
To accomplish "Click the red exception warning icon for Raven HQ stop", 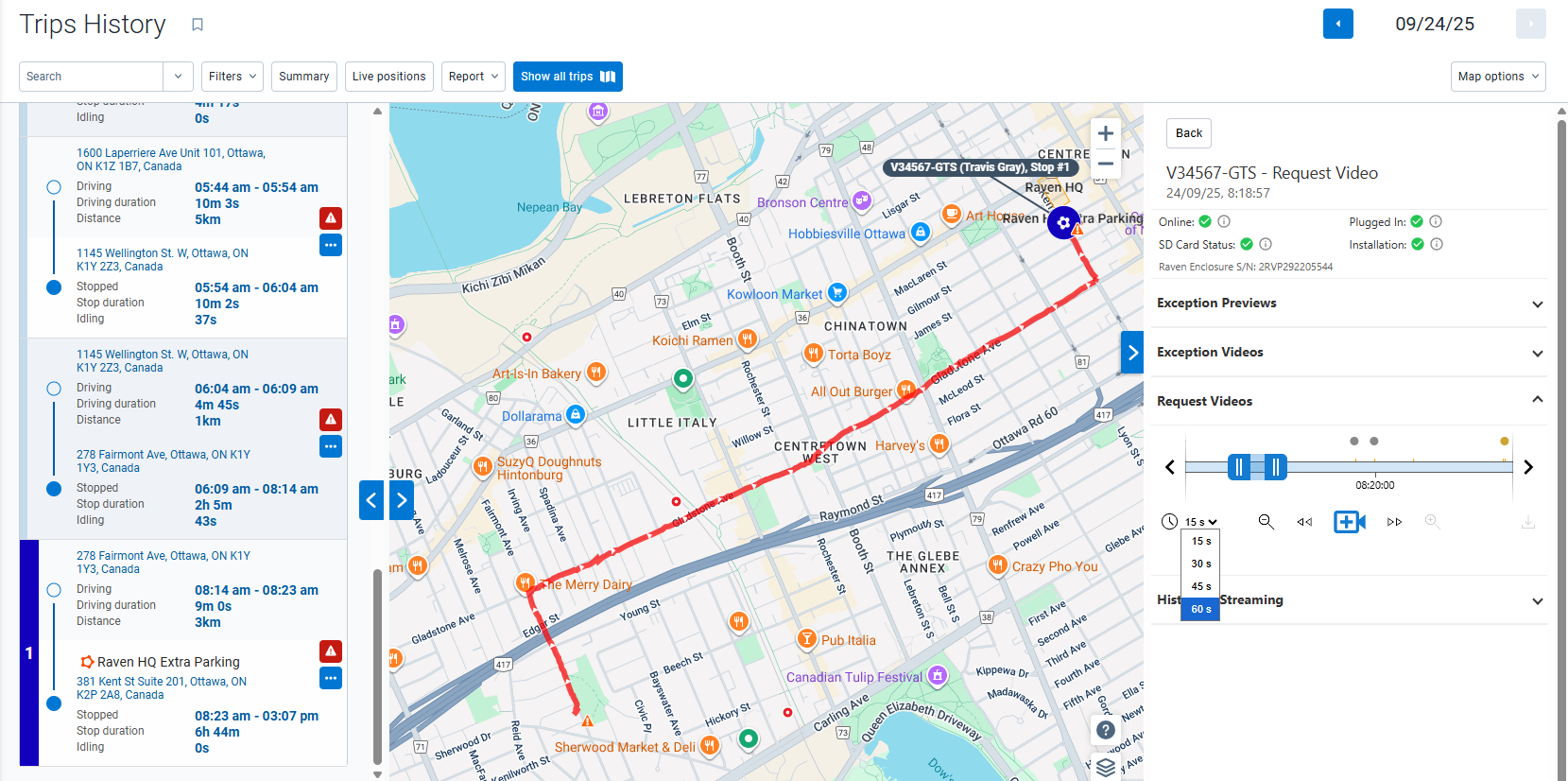I will click(331, 651).
